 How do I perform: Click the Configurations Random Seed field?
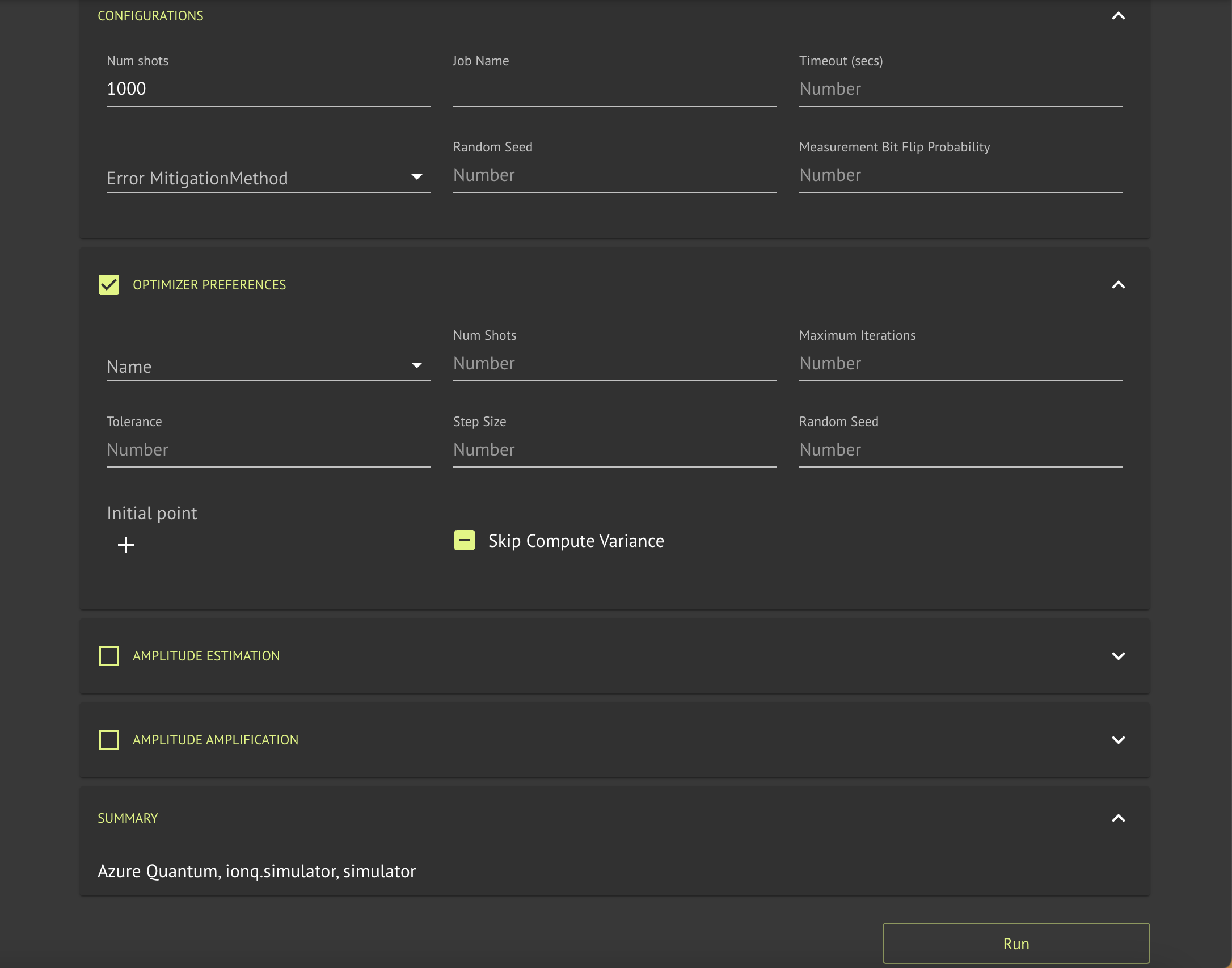[614, 175]
